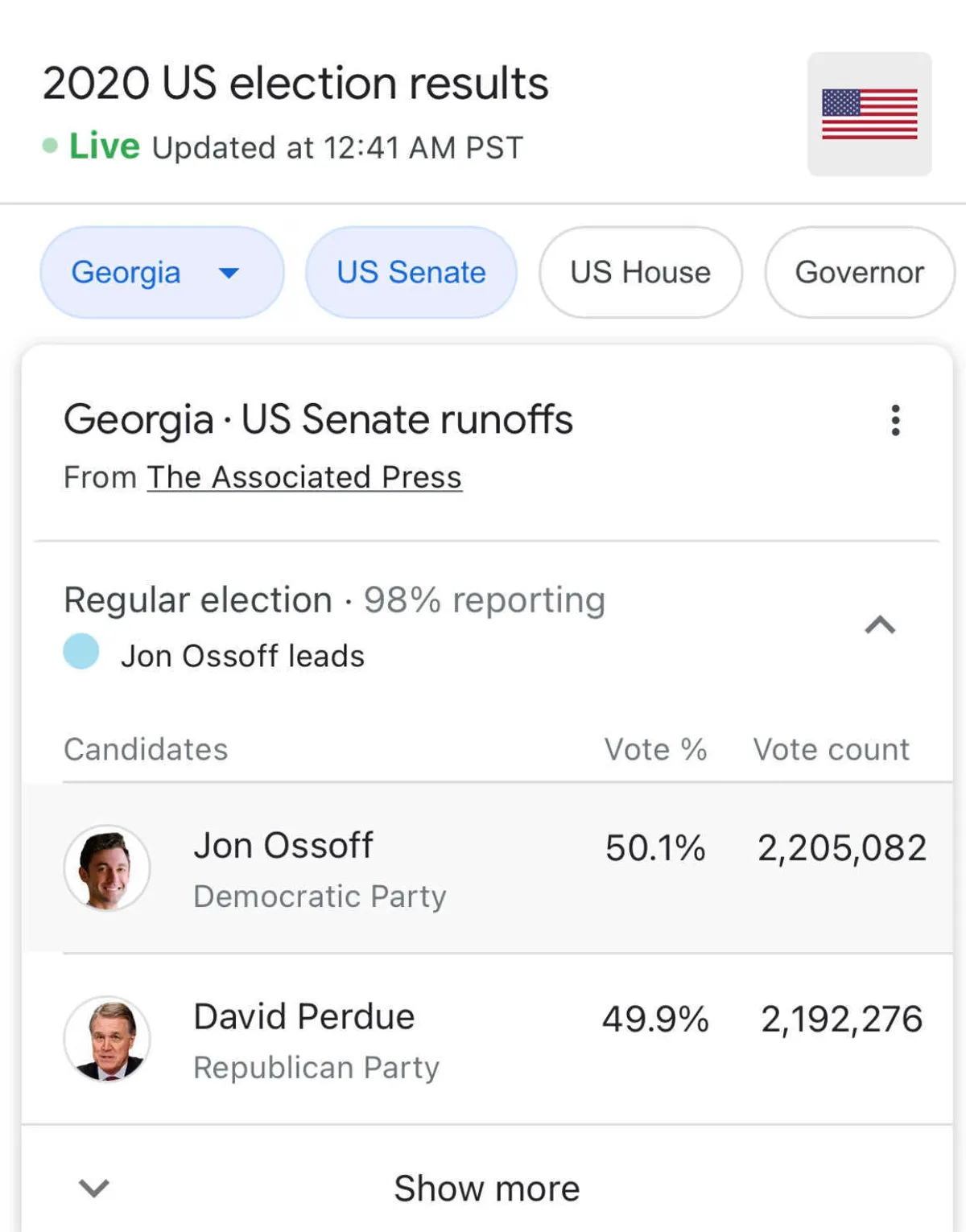Click David Perdue's profile photo
Image resolution: width=966 pixels, height=1232 pixels.
click(x=107, y=1039)
